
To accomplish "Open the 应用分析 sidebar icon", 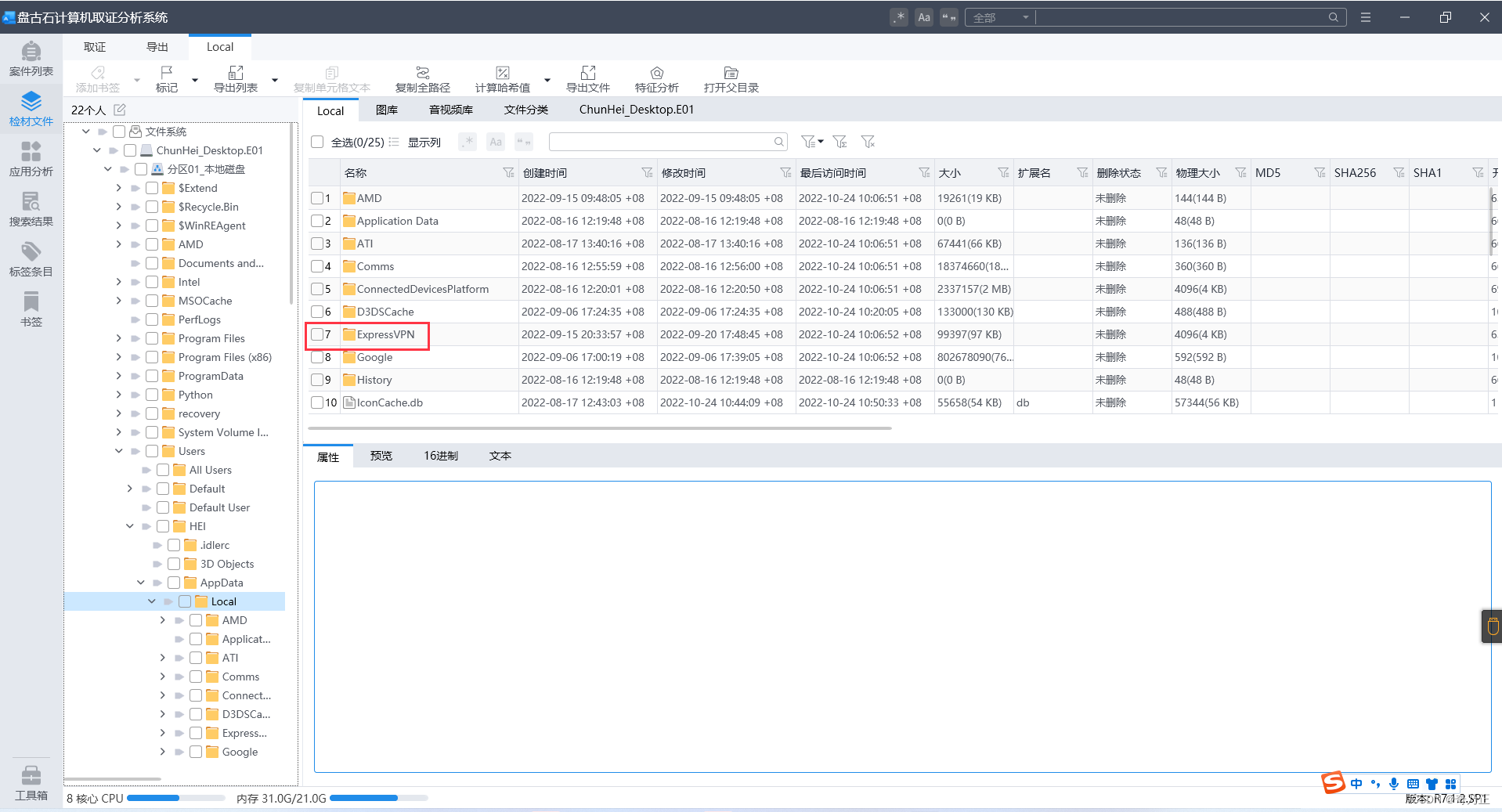I will [31, 159].
